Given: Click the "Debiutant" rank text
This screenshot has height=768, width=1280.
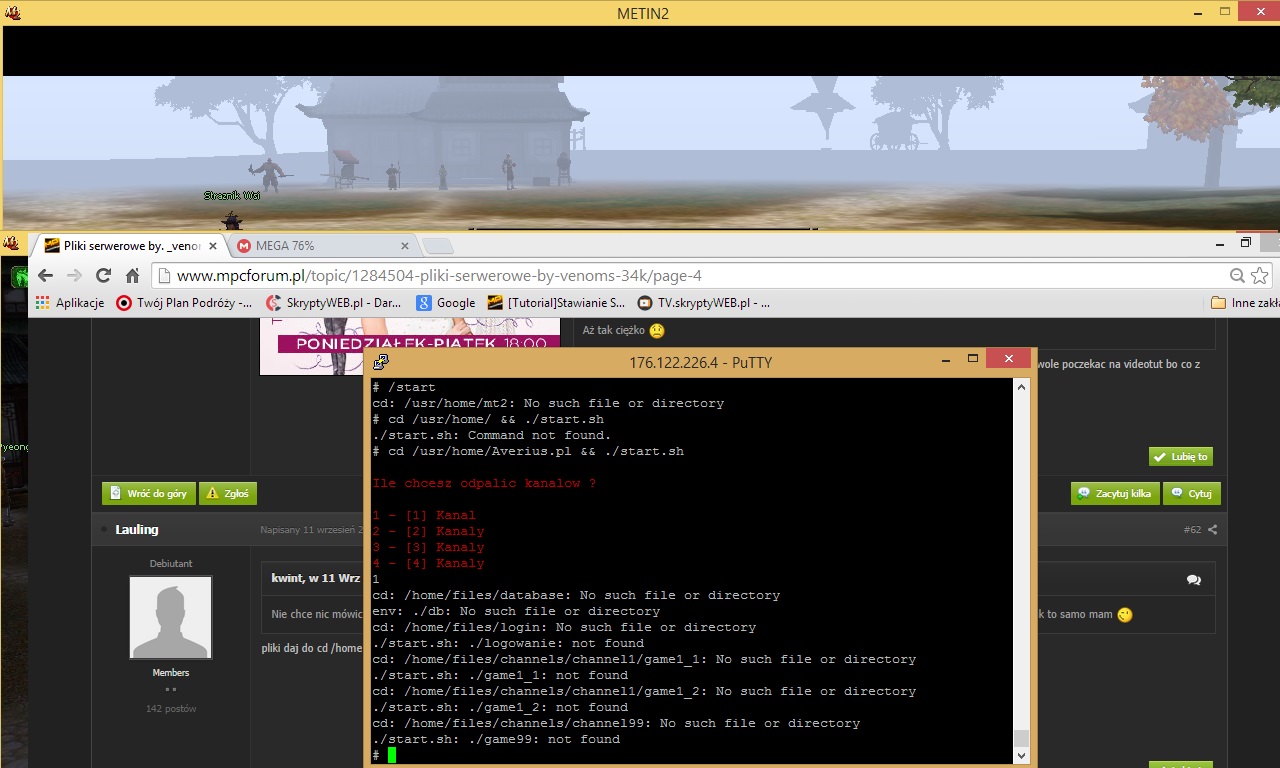Looking at the screenshot, I should (x=171, y=564).
